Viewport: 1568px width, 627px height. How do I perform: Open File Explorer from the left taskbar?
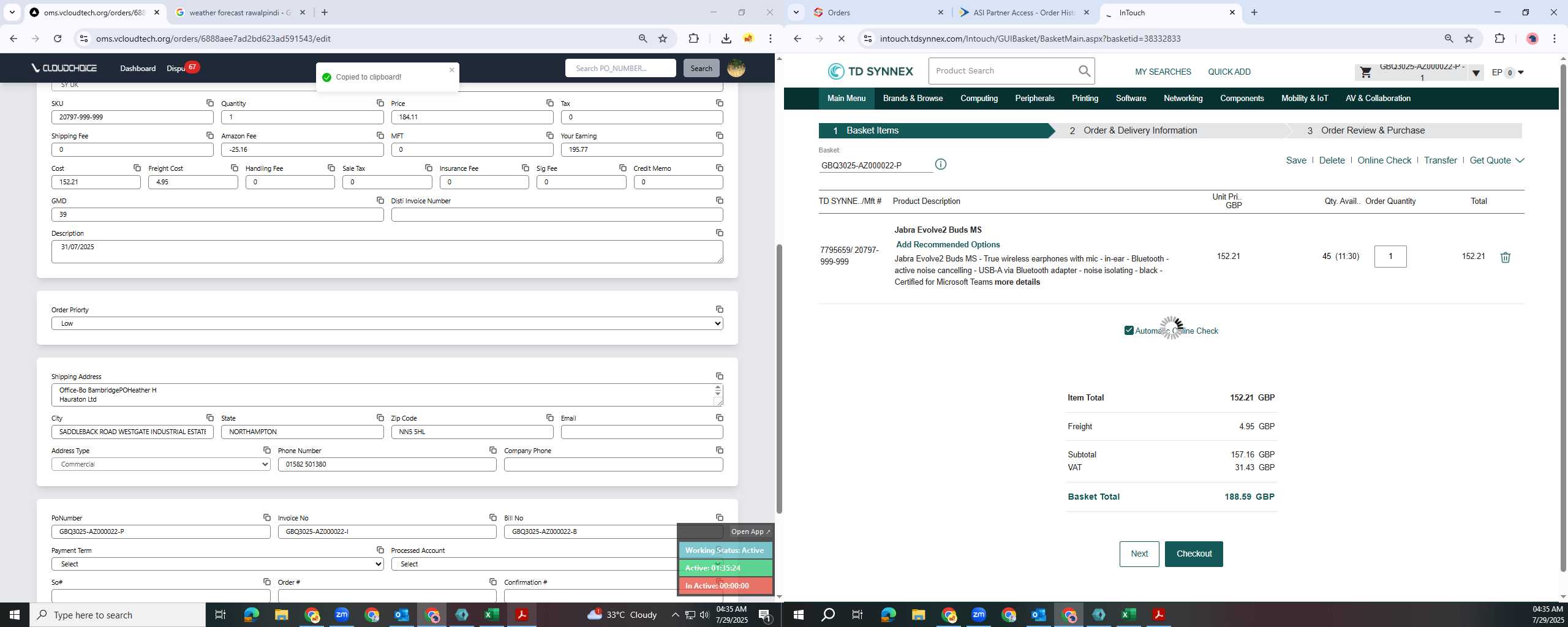pos(281,614)
